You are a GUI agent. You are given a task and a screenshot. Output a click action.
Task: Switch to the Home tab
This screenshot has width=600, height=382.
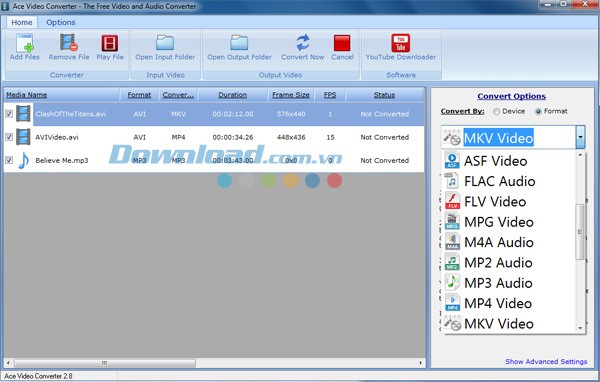22,22
